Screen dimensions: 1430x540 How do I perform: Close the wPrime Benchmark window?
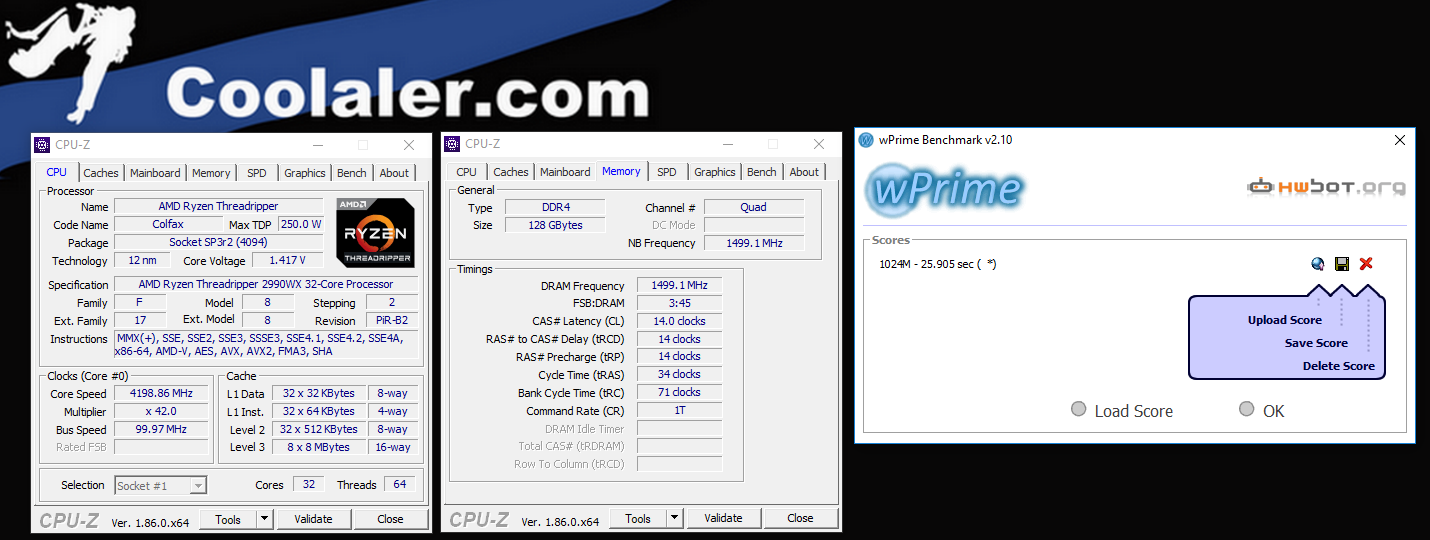[x=1400, y=140]
